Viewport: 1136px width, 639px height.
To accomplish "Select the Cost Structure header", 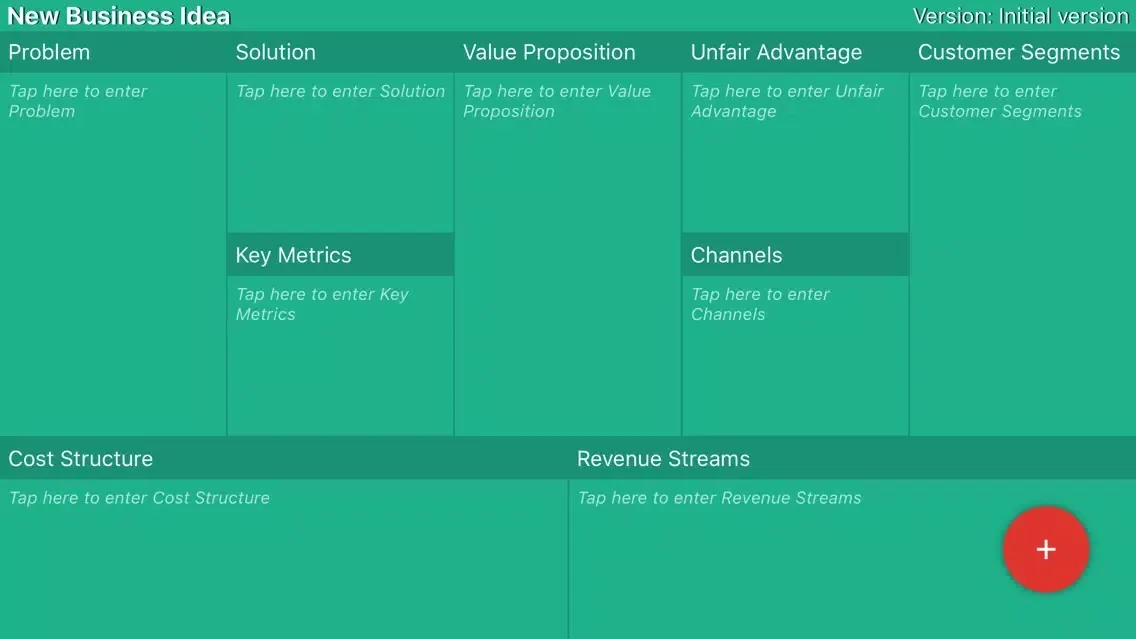I will (81, 459).
